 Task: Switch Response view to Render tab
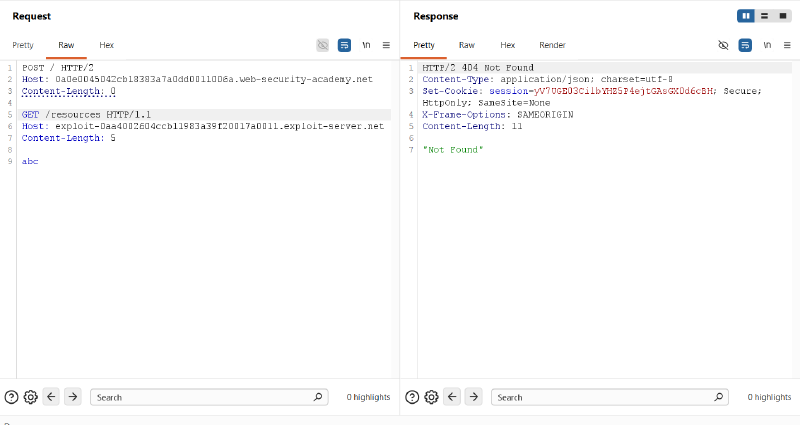(x=553, y=45)
